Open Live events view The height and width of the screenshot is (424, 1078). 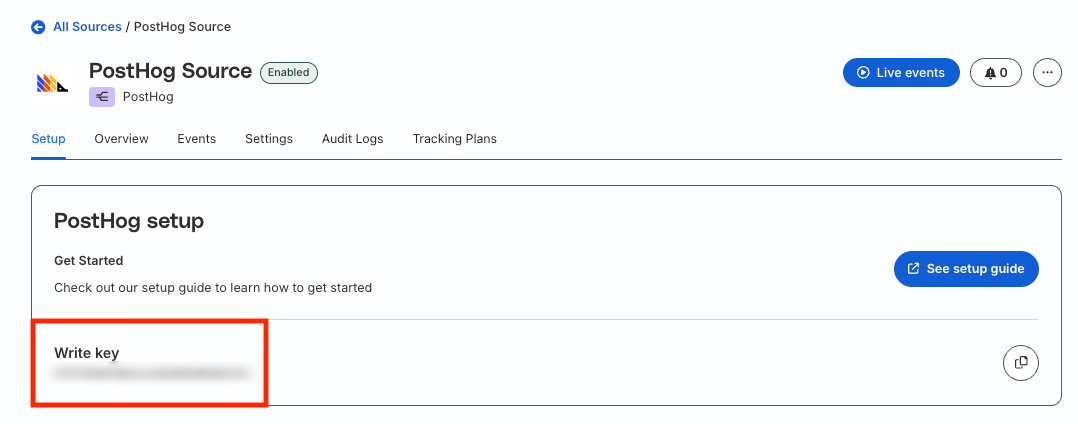click(x=901, y=73)
